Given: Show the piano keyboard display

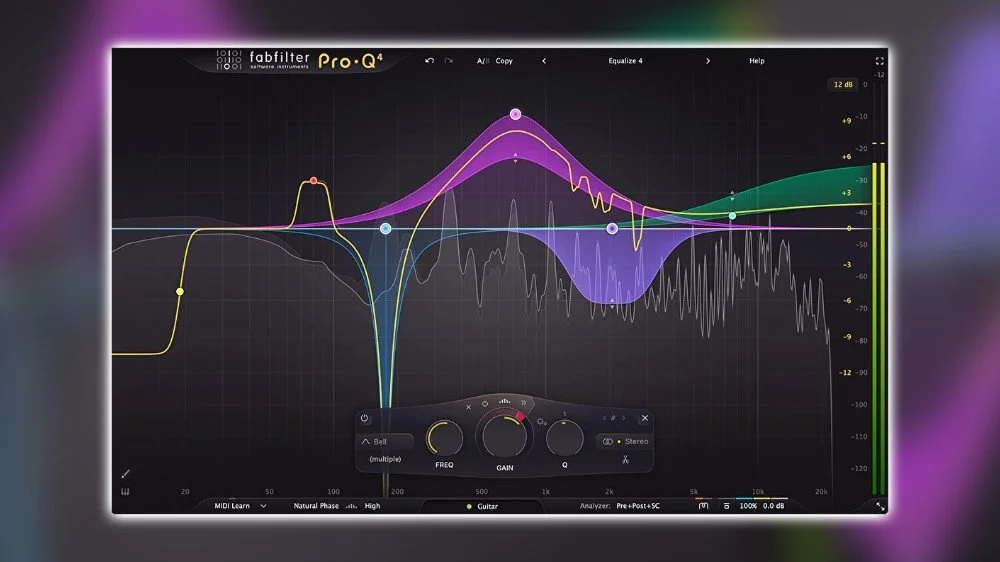Looking at the screenshot, I should click(125, 491).
